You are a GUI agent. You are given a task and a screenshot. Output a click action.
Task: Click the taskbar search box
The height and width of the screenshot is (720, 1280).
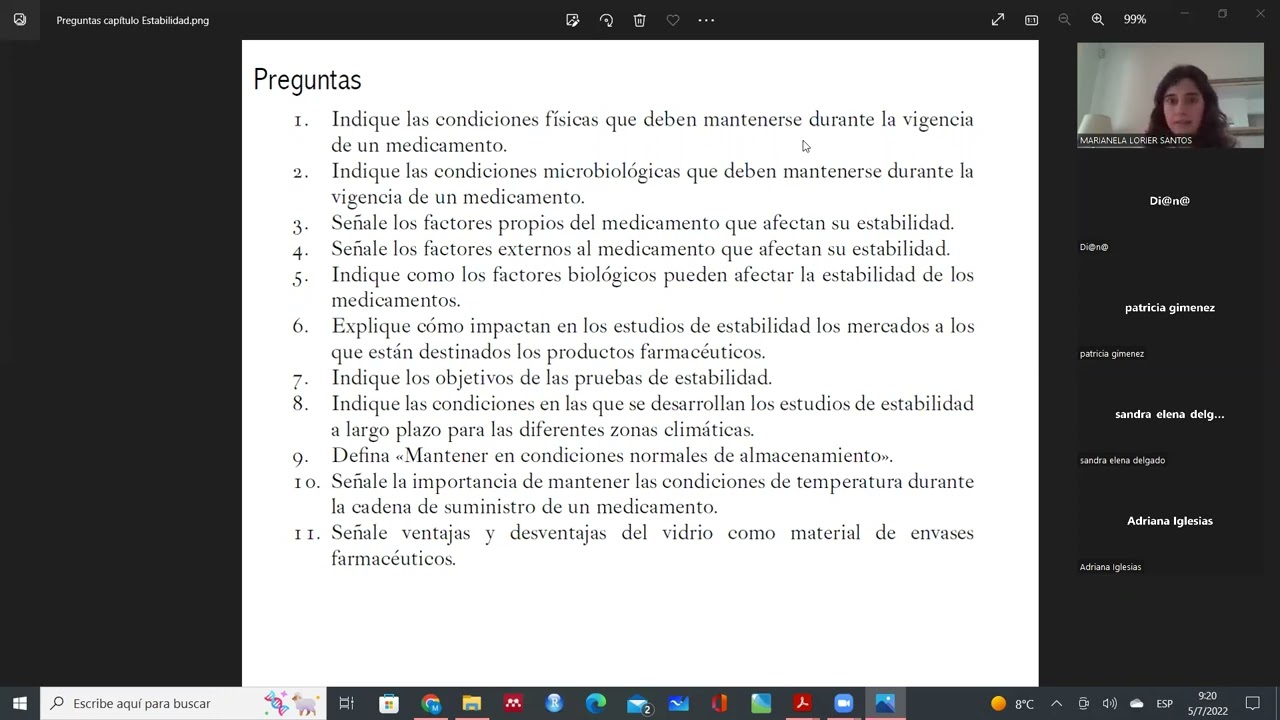[x=184, y=703]
